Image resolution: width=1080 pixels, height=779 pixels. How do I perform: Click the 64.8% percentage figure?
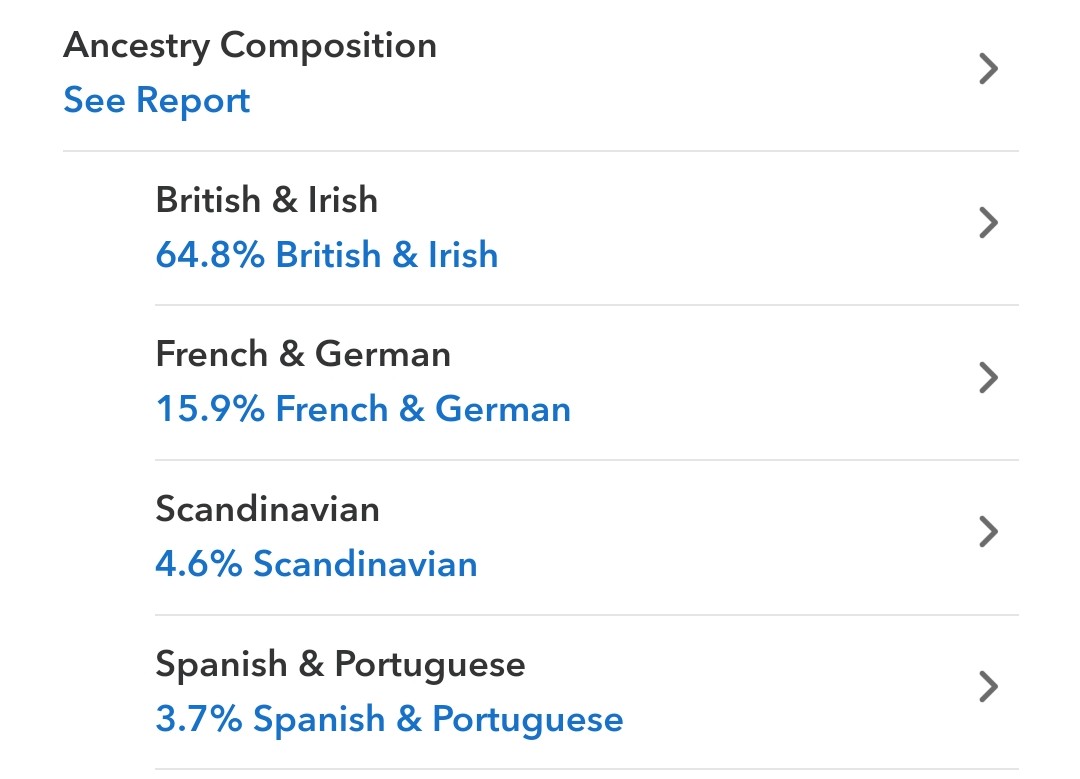(210, 255)
